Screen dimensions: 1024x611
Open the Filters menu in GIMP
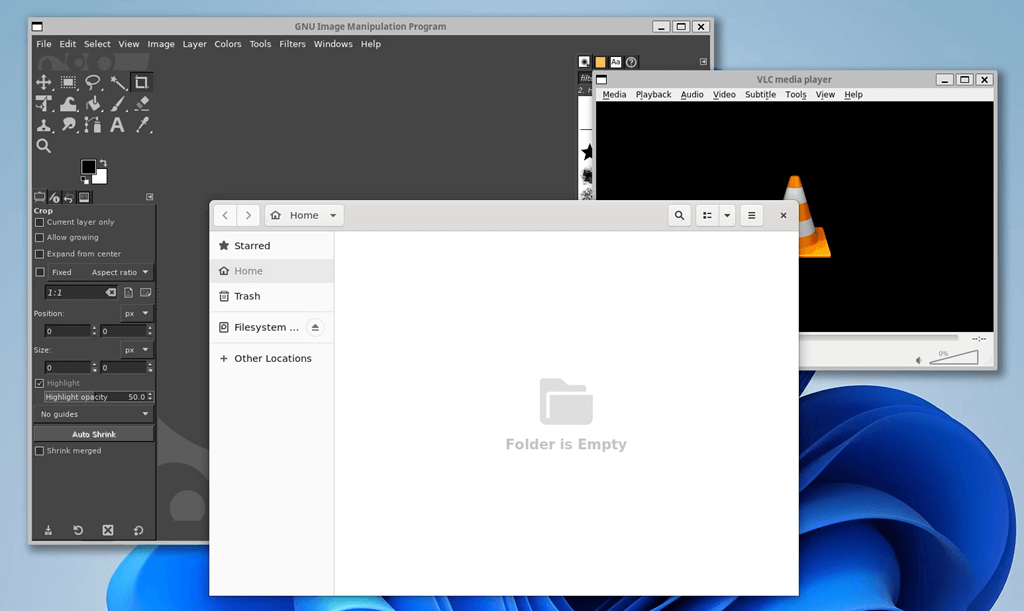pyautogui.click(x=292, y=44)
